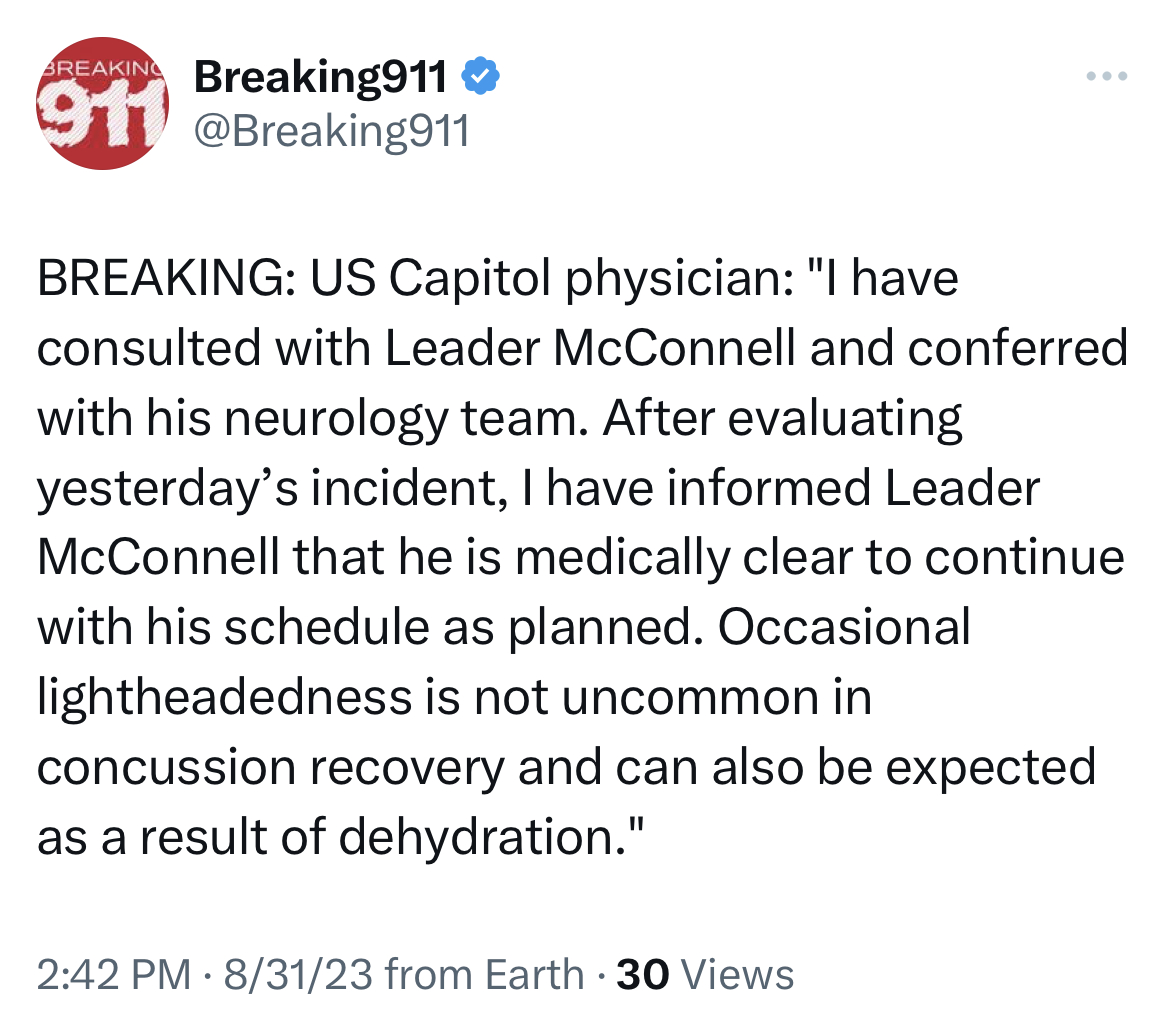Select the 8/31/23 date text
This screenshot has width=1170, height=1015.
click(298, 975)
